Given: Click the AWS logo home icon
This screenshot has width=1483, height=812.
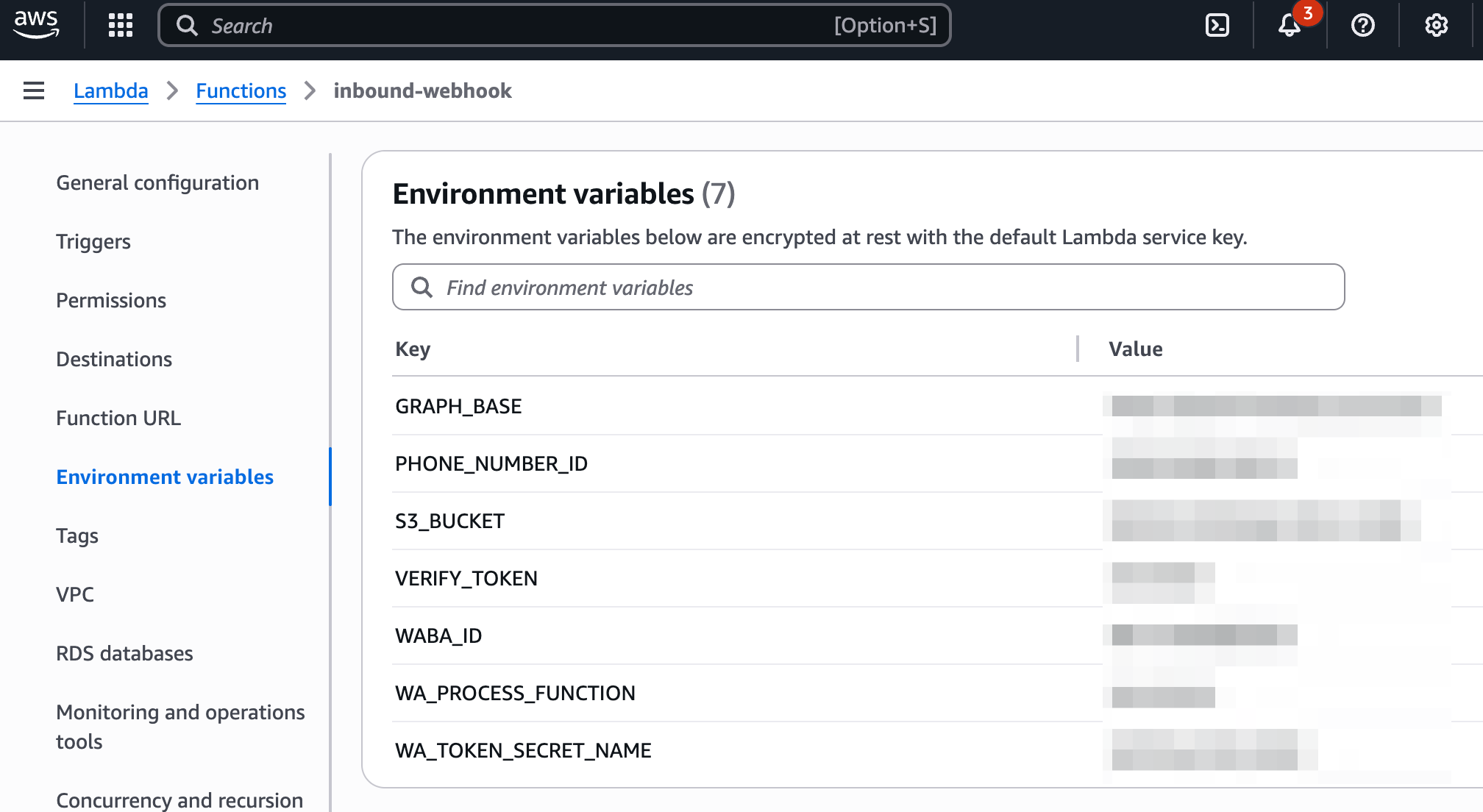Looking at the screenshot, I should pyautogui.click(x=36, y=25).
